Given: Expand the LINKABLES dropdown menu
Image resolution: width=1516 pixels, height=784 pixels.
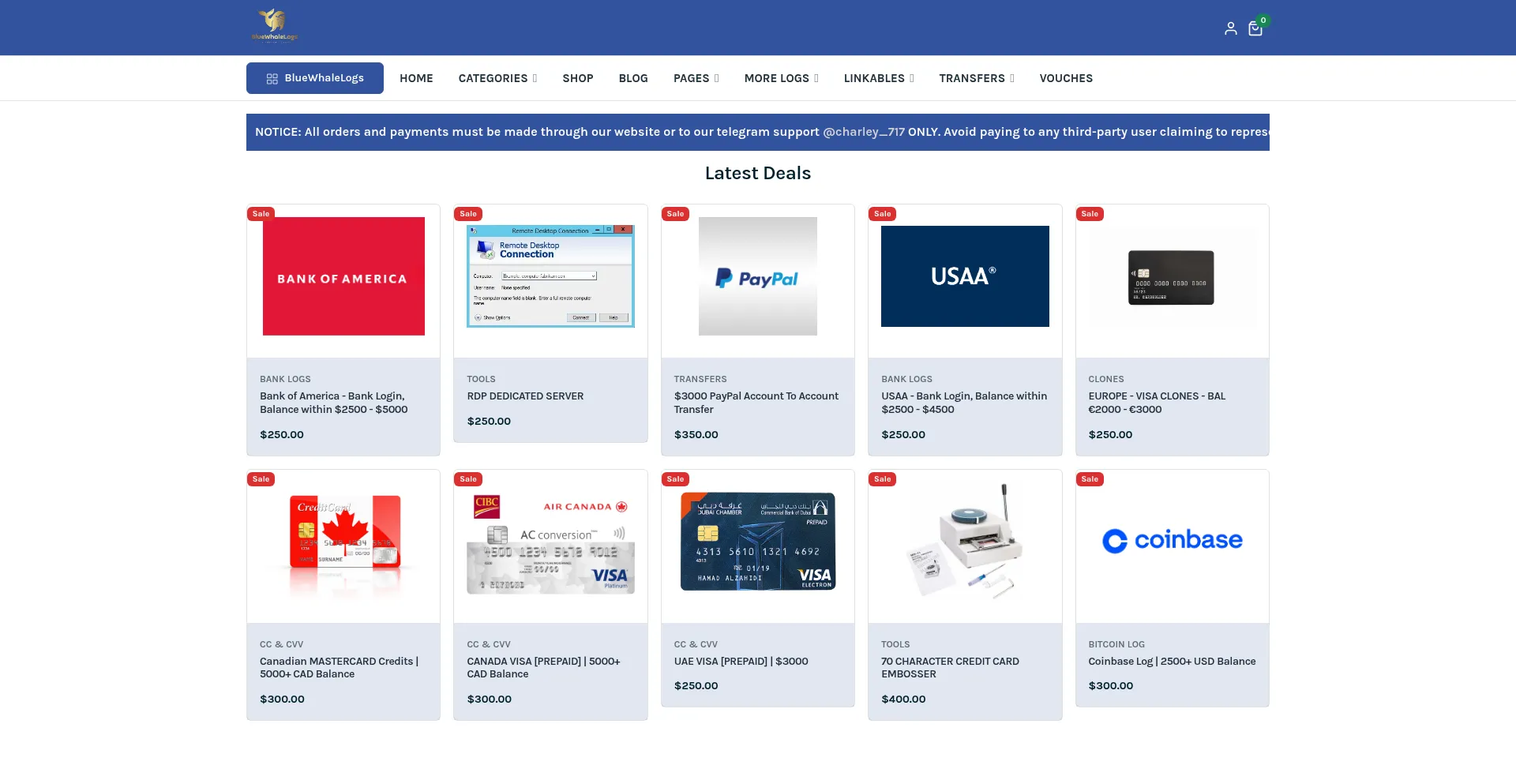Looking at the screenshot, I should point(879,78).
